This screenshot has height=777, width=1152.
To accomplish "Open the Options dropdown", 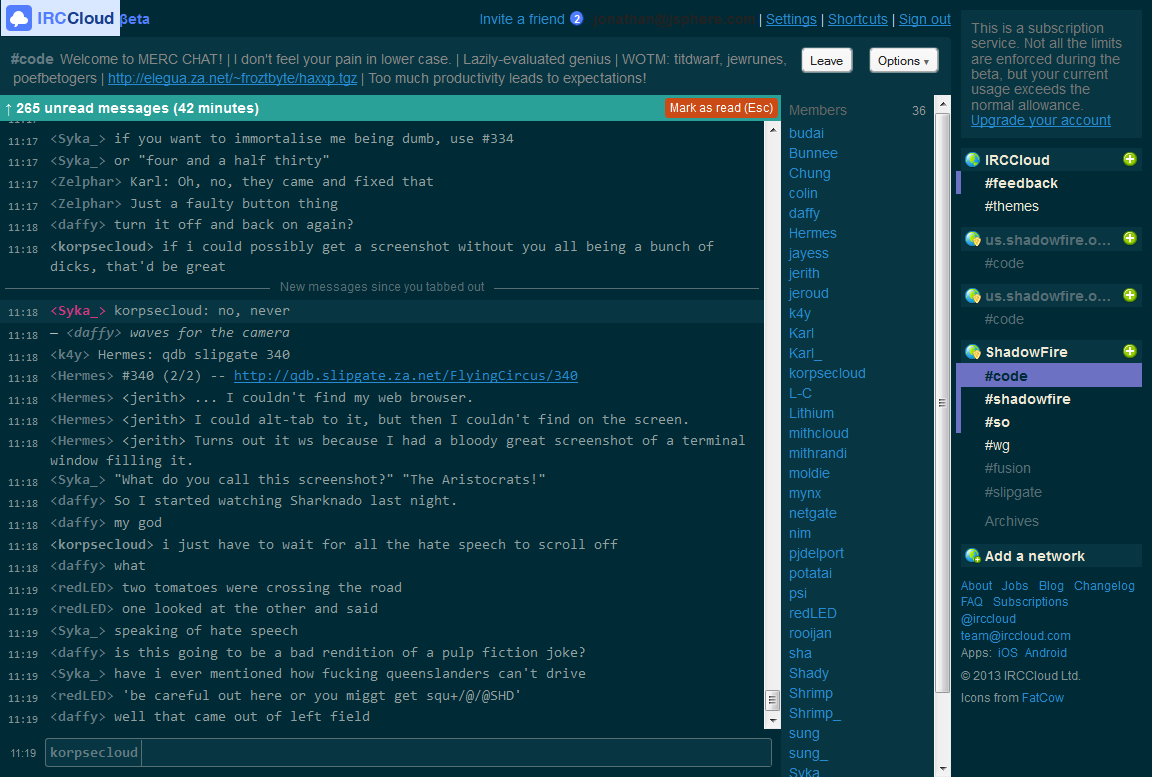I will [903, 60].
